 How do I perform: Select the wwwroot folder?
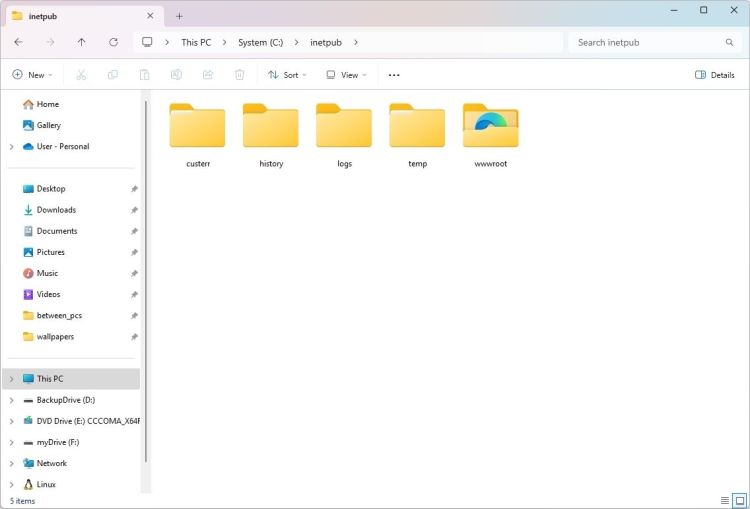490,135
